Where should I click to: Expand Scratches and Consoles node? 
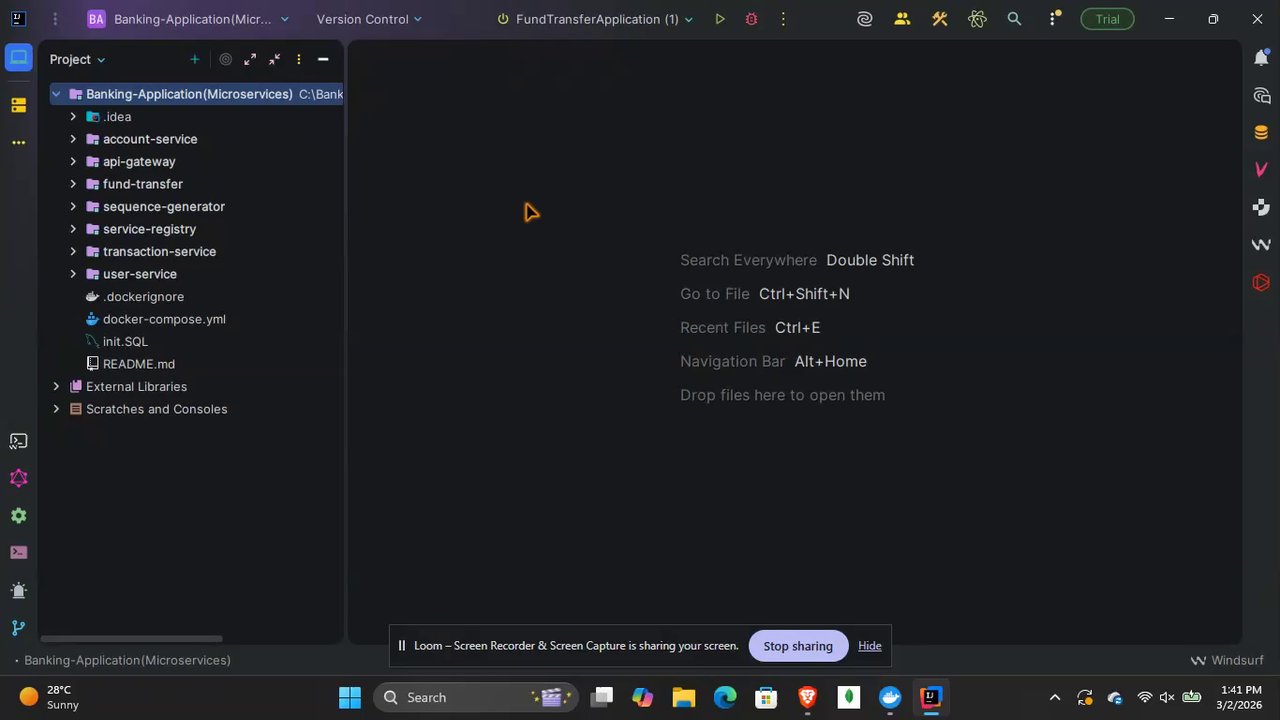[56, 409]
